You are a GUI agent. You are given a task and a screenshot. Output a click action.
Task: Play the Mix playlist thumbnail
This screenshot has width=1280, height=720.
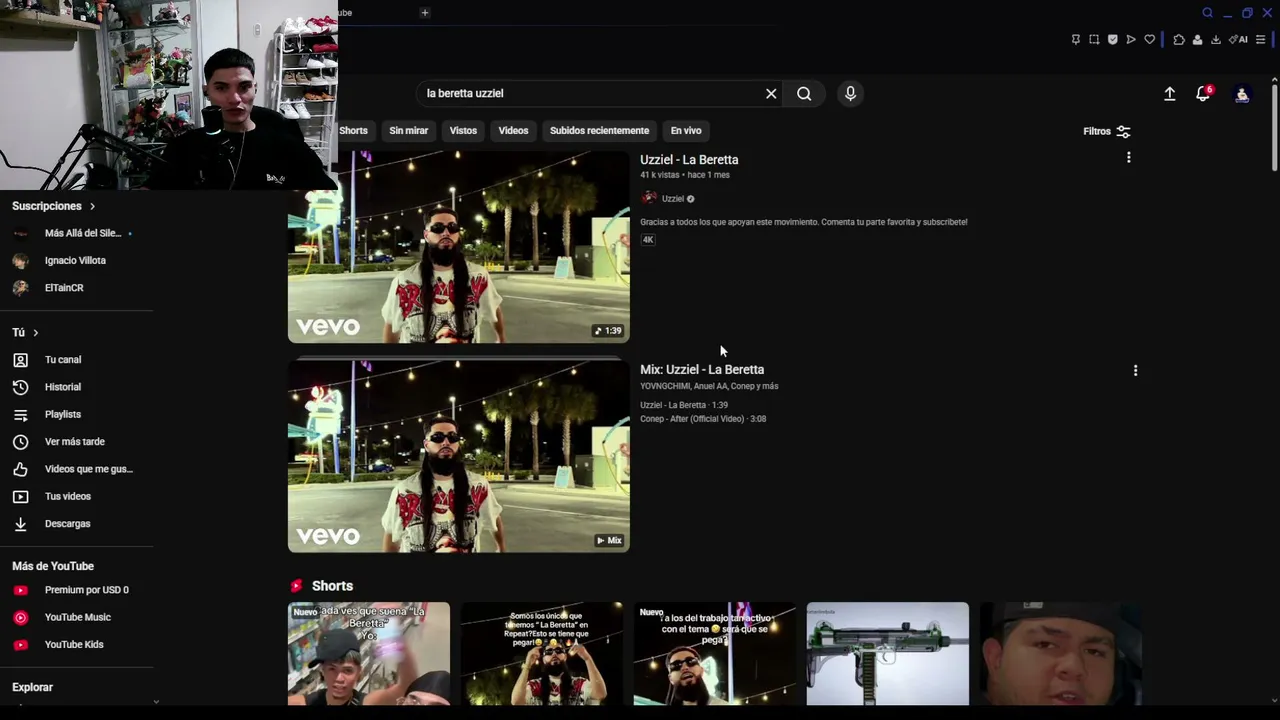(459, 456)
